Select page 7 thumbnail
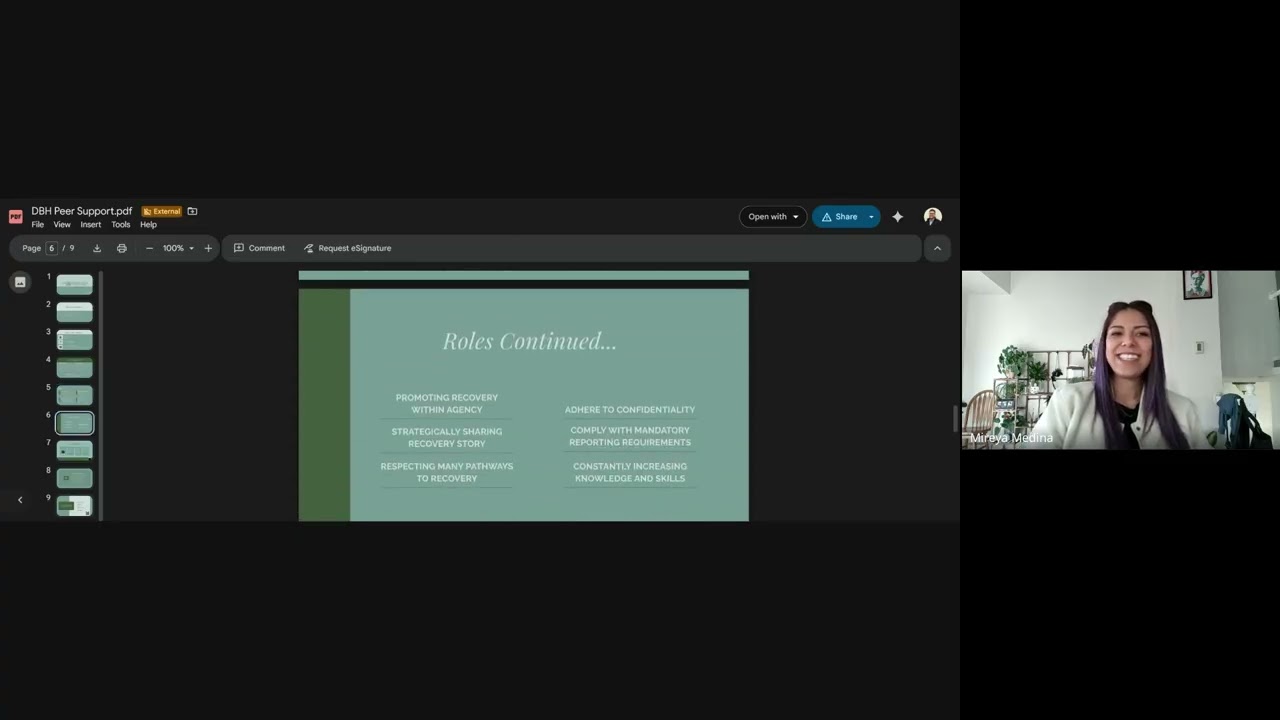Viewport: 1280px width, 720px height. coord(74,451)
